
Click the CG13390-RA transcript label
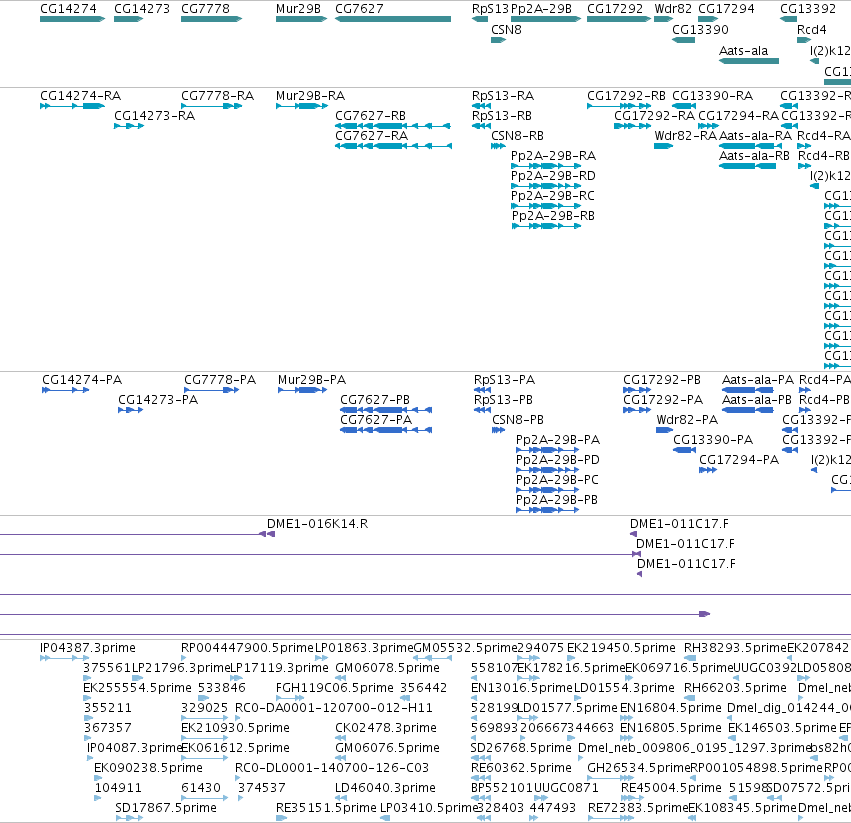(x=713, y=96)
